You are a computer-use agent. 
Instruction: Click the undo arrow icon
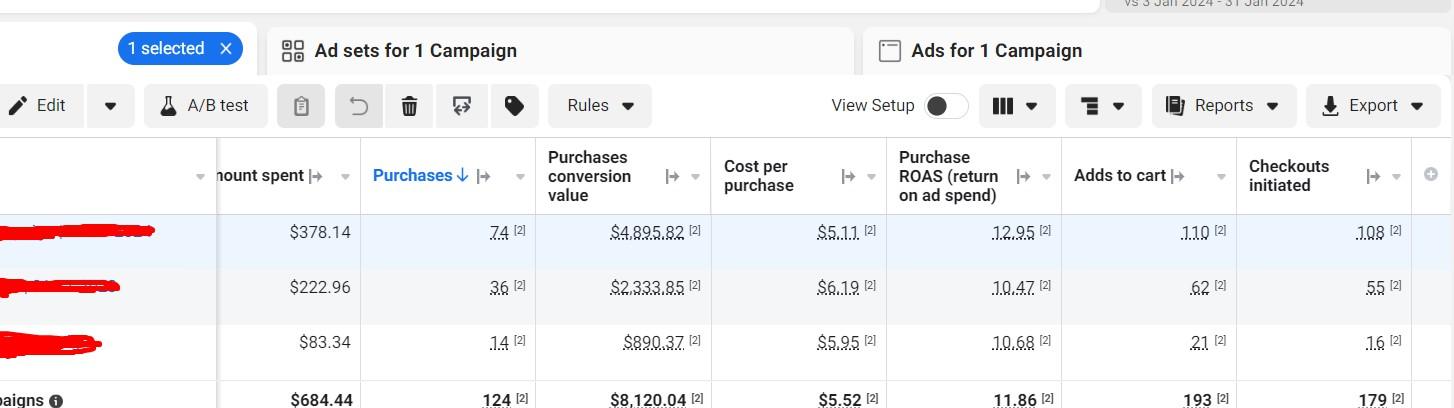click(359, 106)
